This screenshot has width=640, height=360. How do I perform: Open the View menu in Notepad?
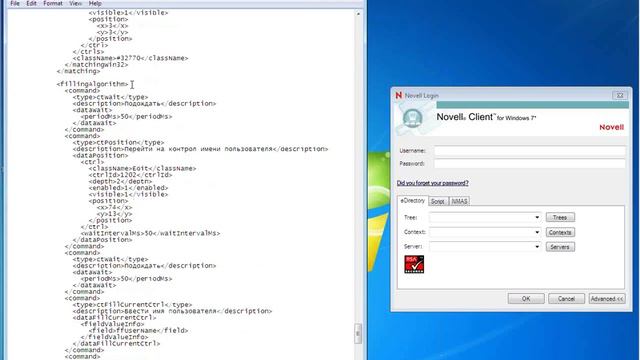(x=76, y=3)
